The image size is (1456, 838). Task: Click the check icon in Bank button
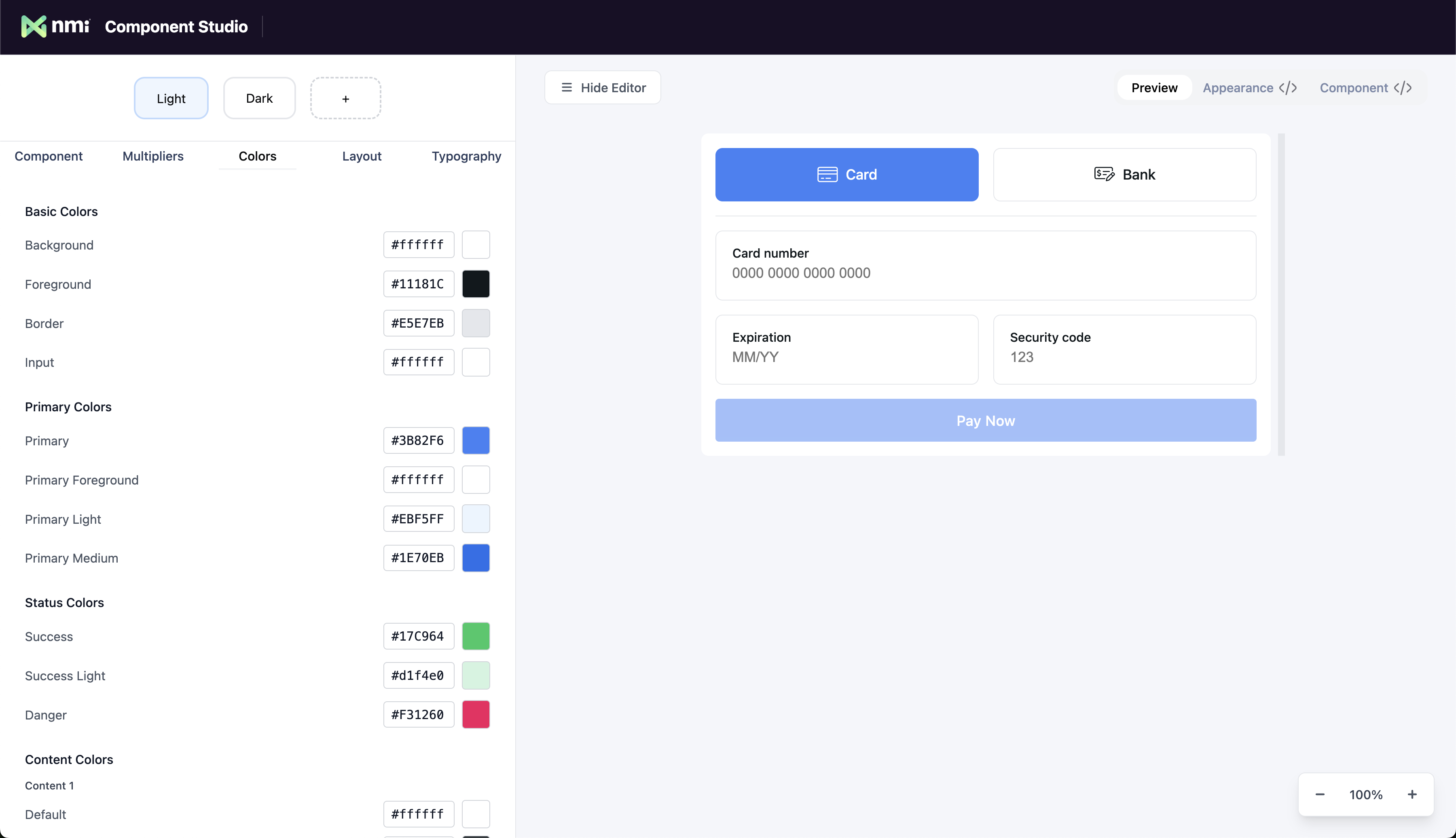(x=1104, y=174)
